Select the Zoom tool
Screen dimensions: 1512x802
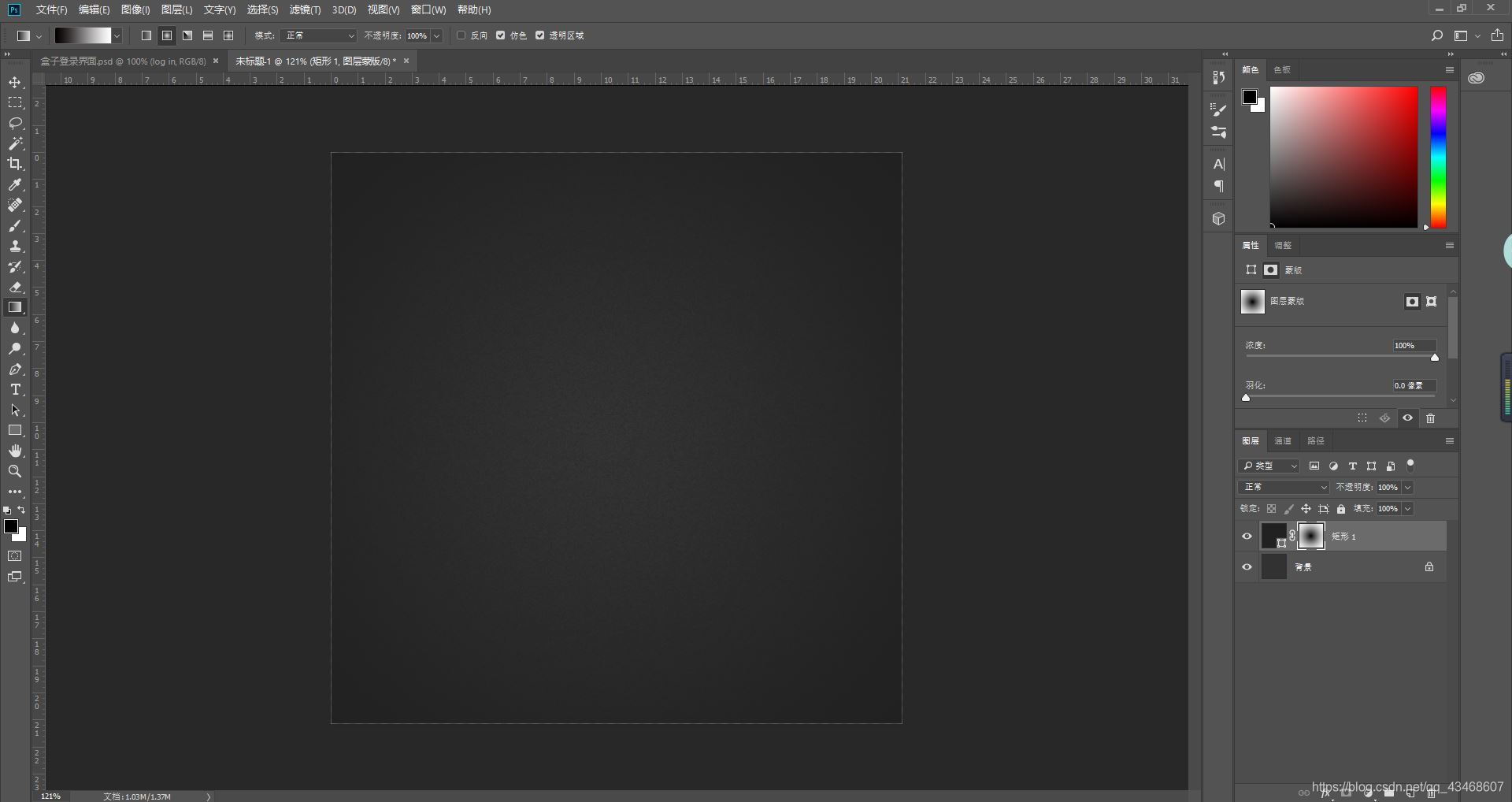click(x=15, y=471)
